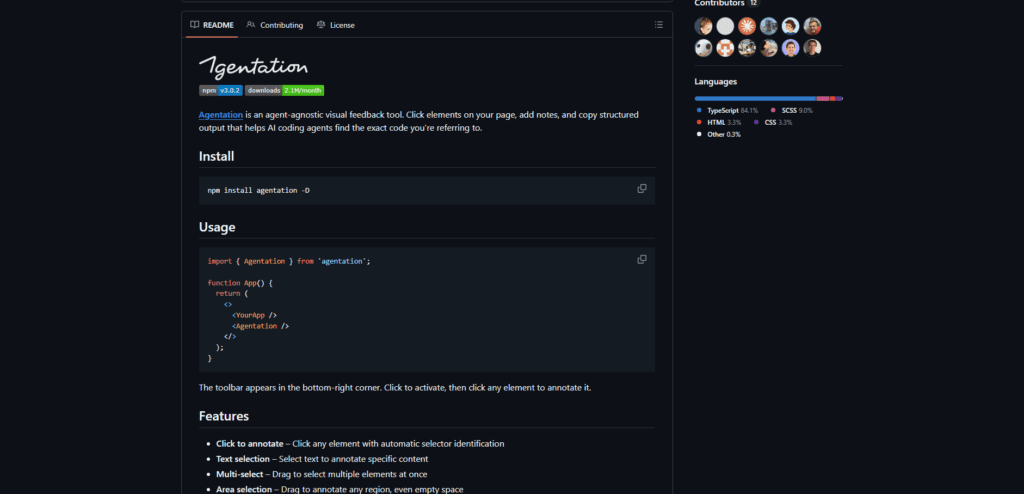Click the Other 0.3% language entry

pyautogui.click(x=719, y=134)
